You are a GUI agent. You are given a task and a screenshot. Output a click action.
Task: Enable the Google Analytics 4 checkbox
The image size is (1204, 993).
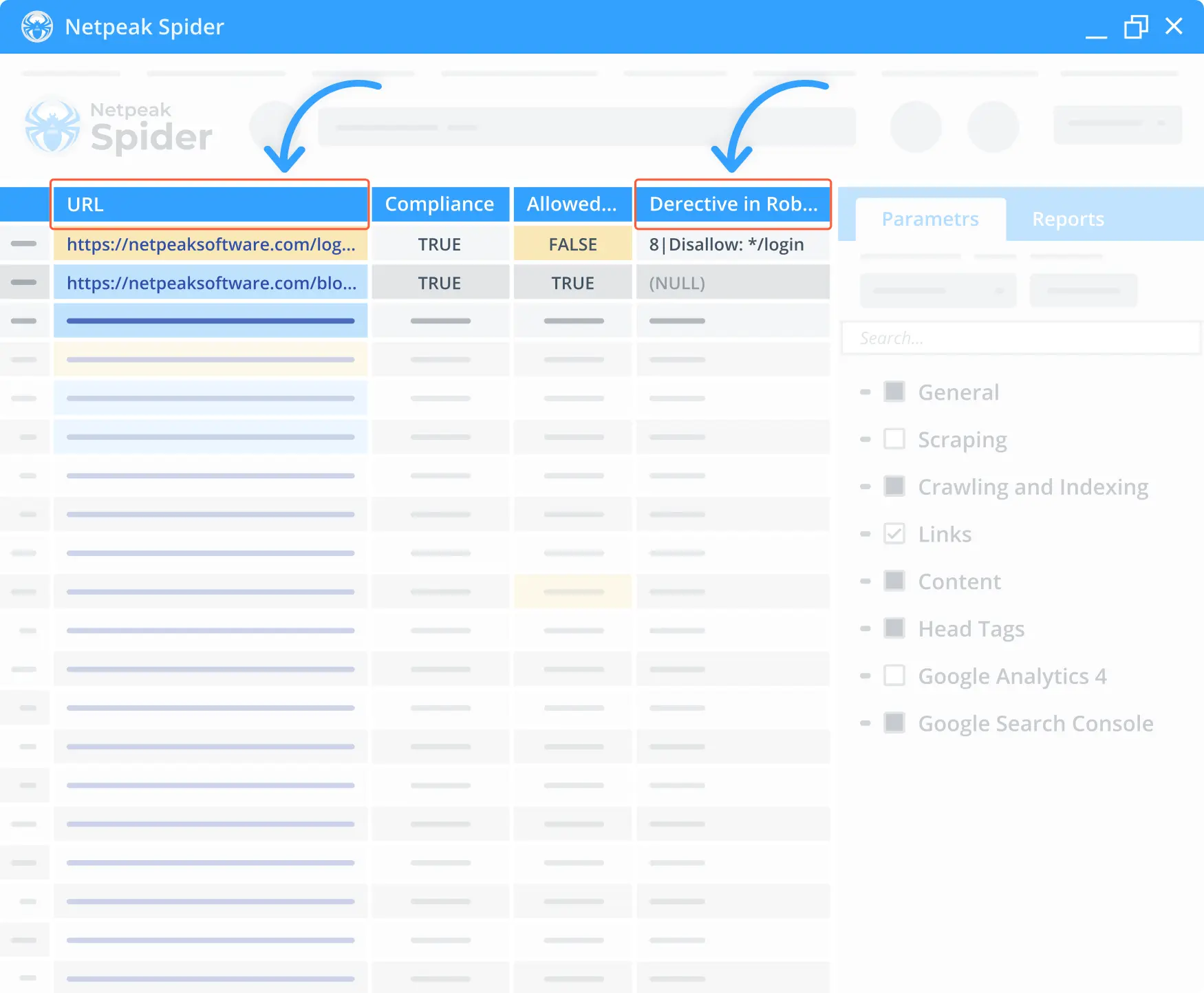pyautogui.click(x=894, y=676)
